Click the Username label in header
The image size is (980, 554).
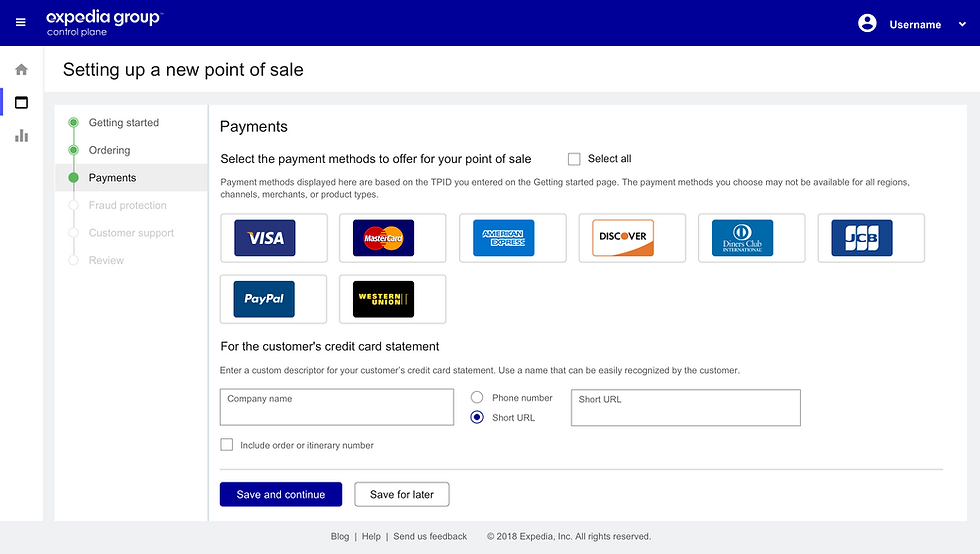(915, 24)
